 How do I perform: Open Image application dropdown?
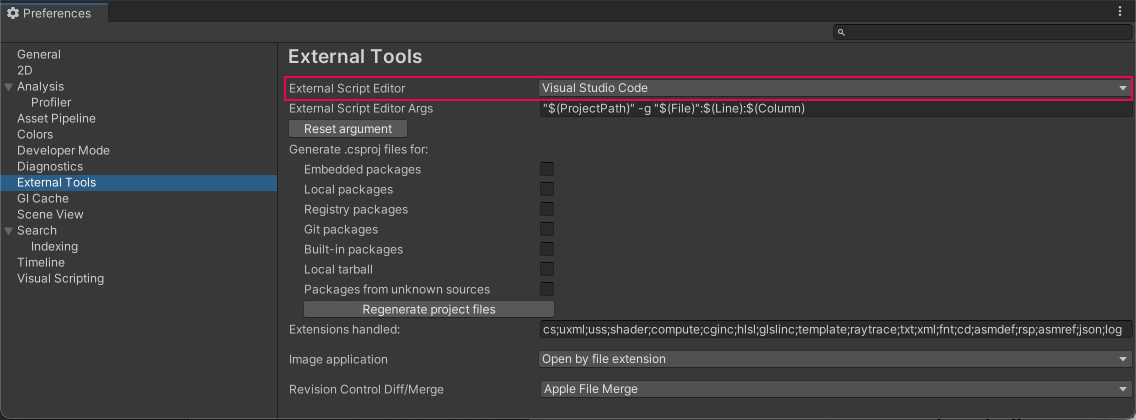click(834, 359)
